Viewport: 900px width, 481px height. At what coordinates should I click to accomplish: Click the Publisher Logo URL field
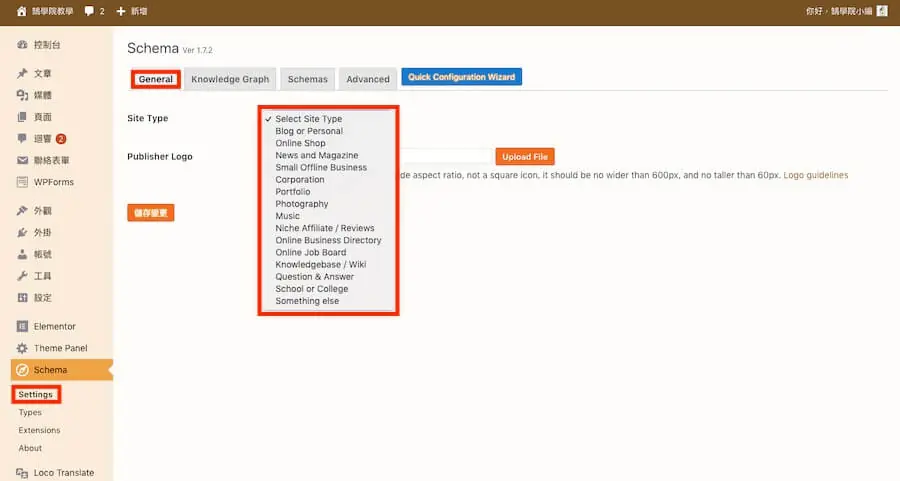(446, 156)
